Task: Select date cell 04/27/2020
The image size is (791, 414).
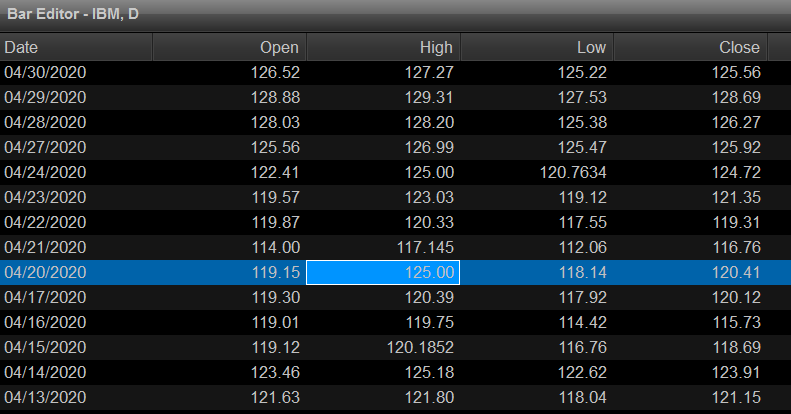Action: point(45,147)
